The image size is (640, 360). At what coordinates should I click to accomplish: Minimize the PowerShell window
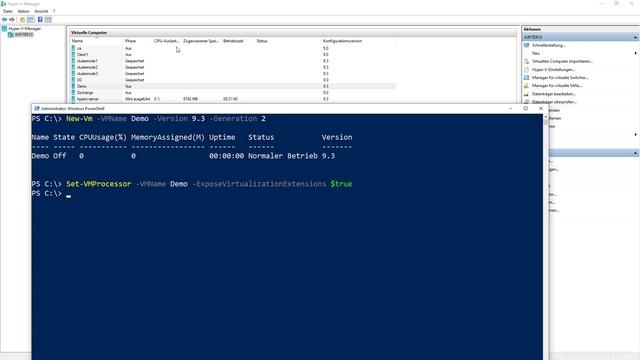pyautogui.click(x=511, y=109)
